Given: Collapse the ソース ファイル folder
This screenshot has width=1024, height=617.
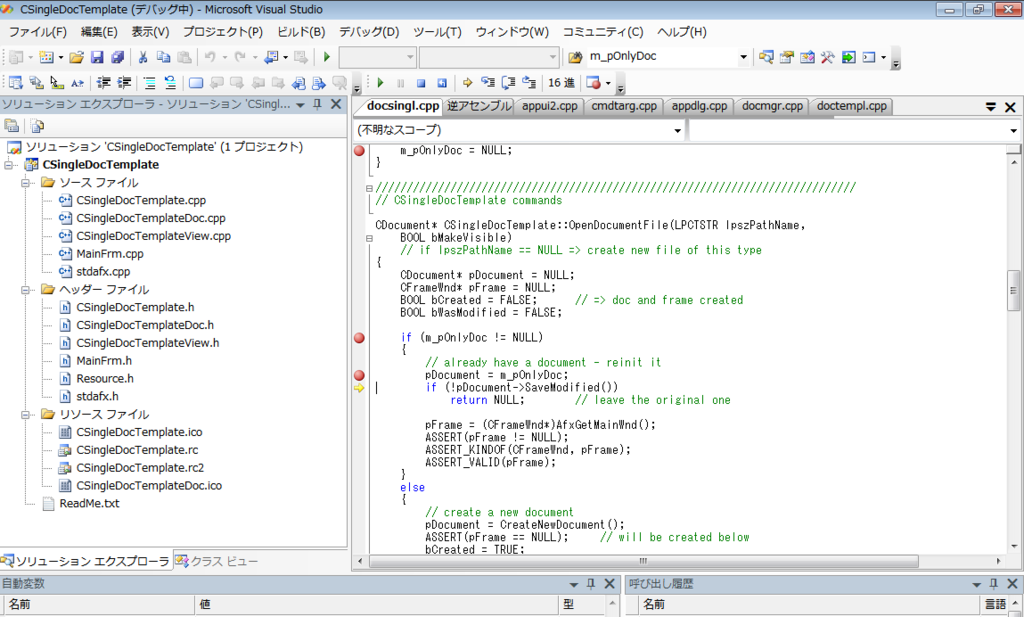Looking at the screenshot, I should tap(25, 183).
